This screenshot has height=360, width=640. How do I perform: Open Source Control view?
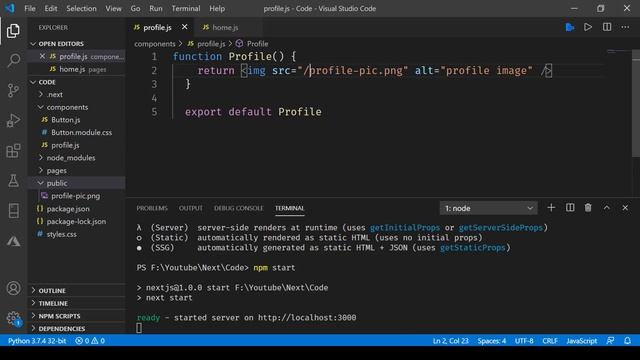coord(13,90)
